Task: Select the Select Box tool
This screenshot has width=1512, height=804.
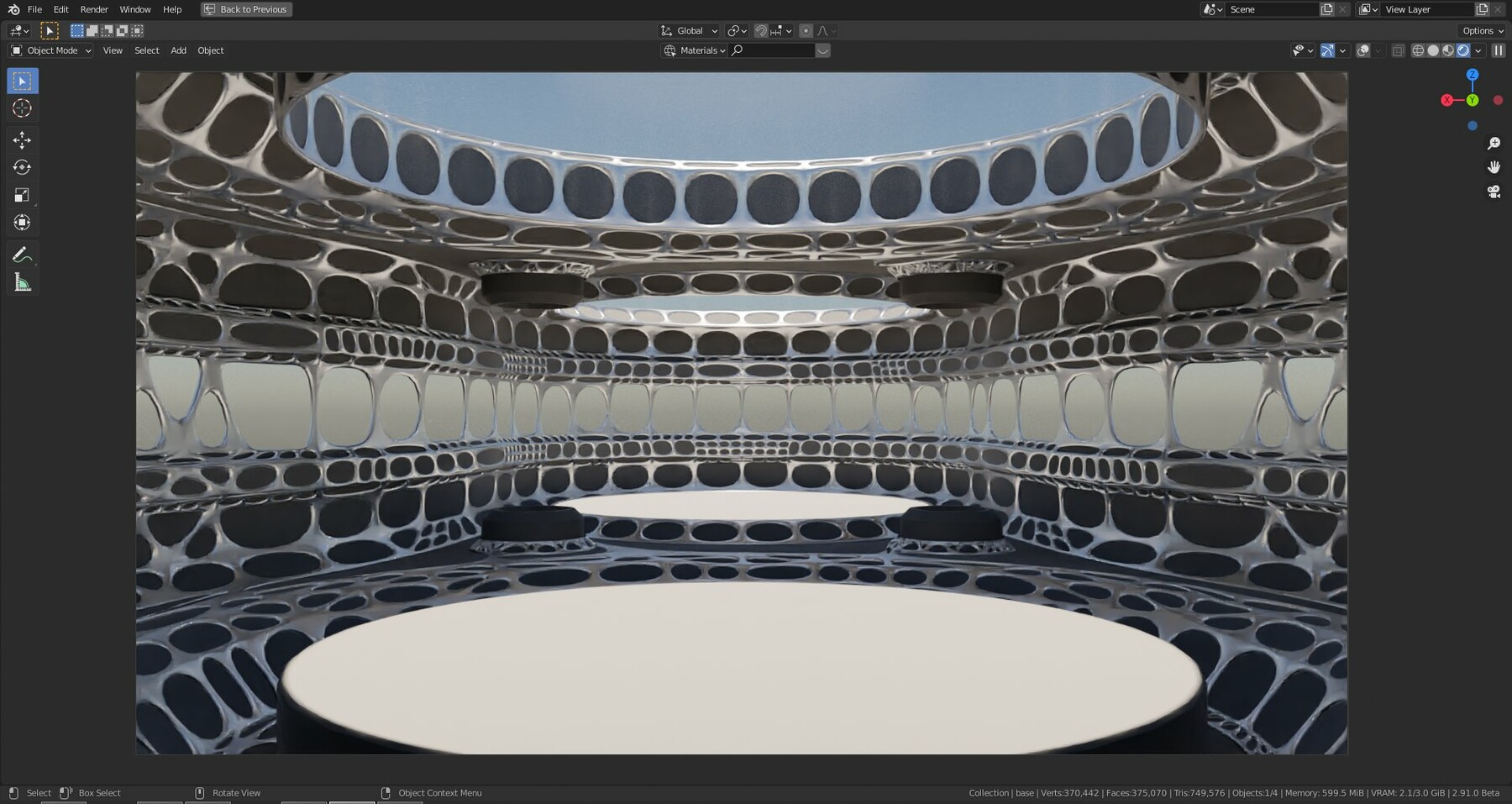Action: point(23,81)
